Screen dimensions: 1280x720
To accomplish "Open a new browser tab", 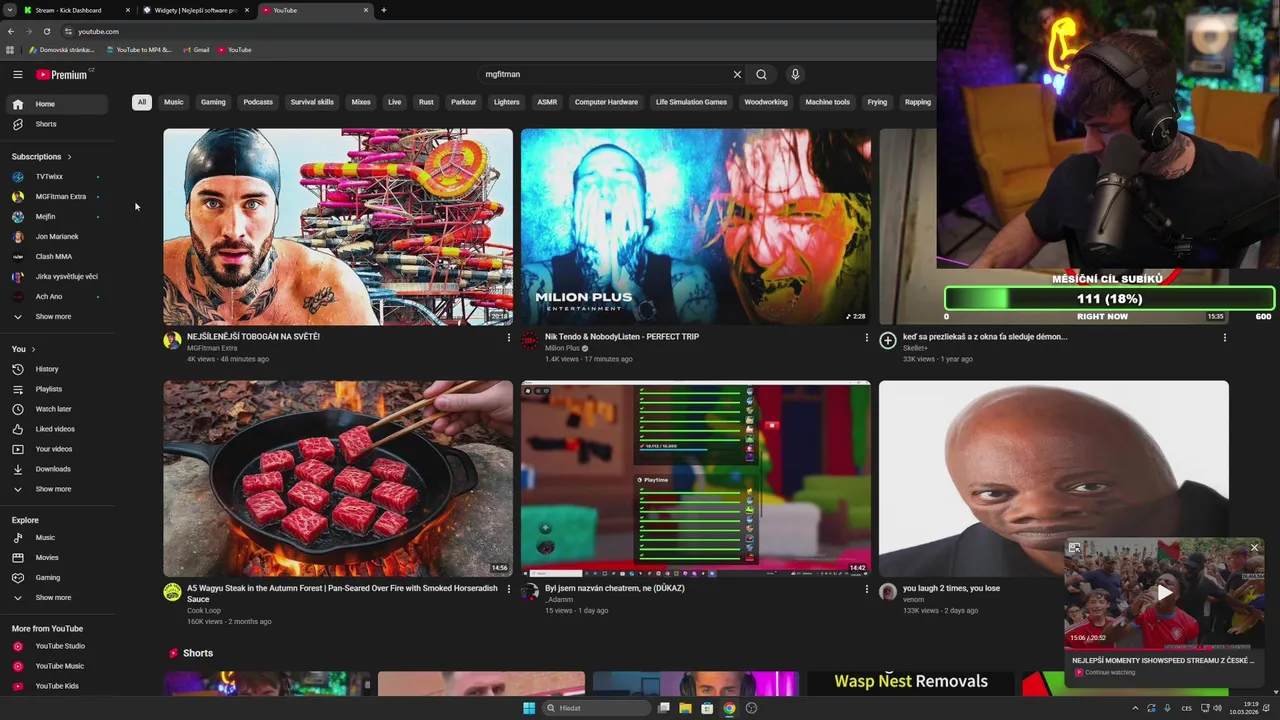I will [384, 10].
